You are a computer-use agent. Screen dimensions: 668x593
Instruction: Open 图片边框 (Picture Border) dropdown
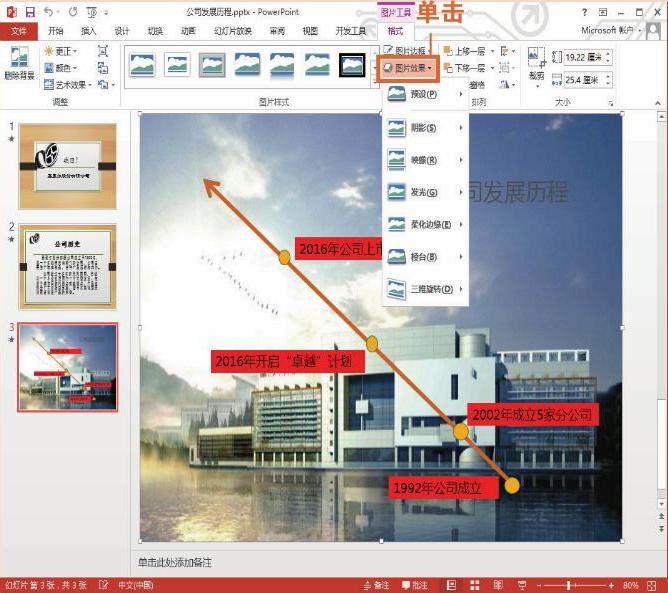405,51
